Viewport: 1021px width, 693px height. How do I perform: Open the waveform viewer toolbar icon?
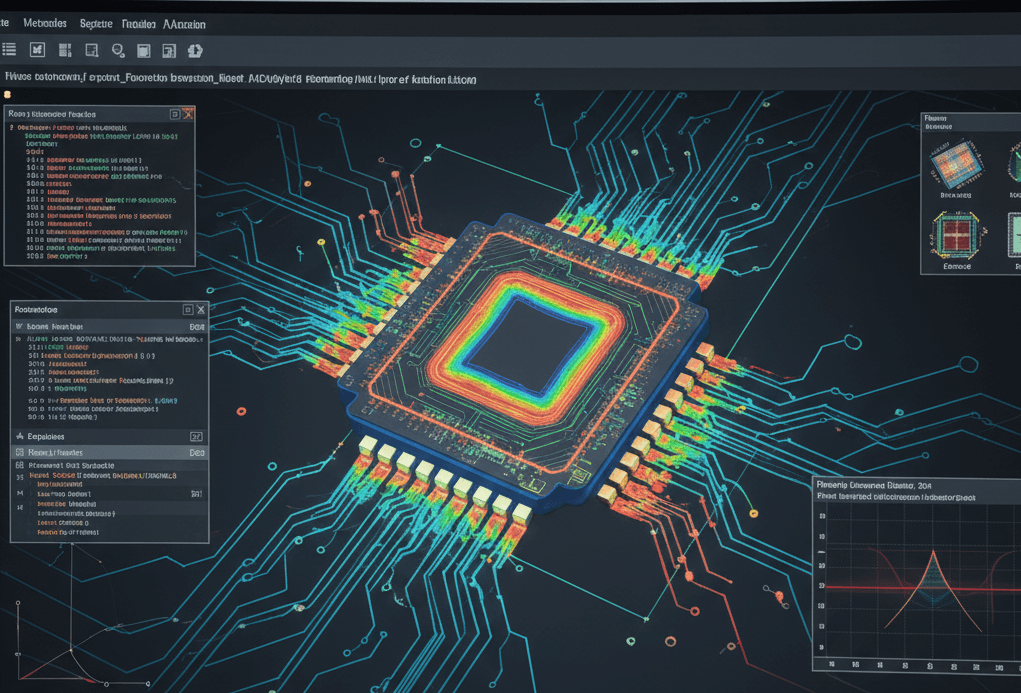click(38, 48)
